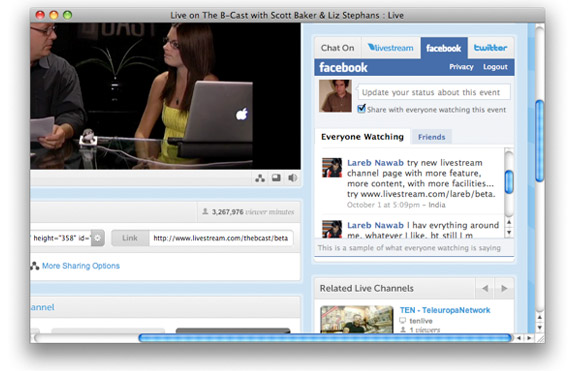Viewport: 569px width, 371px height.
Task: Click the window's vertical scrollbar thumb
Action: tap(539, 140)
